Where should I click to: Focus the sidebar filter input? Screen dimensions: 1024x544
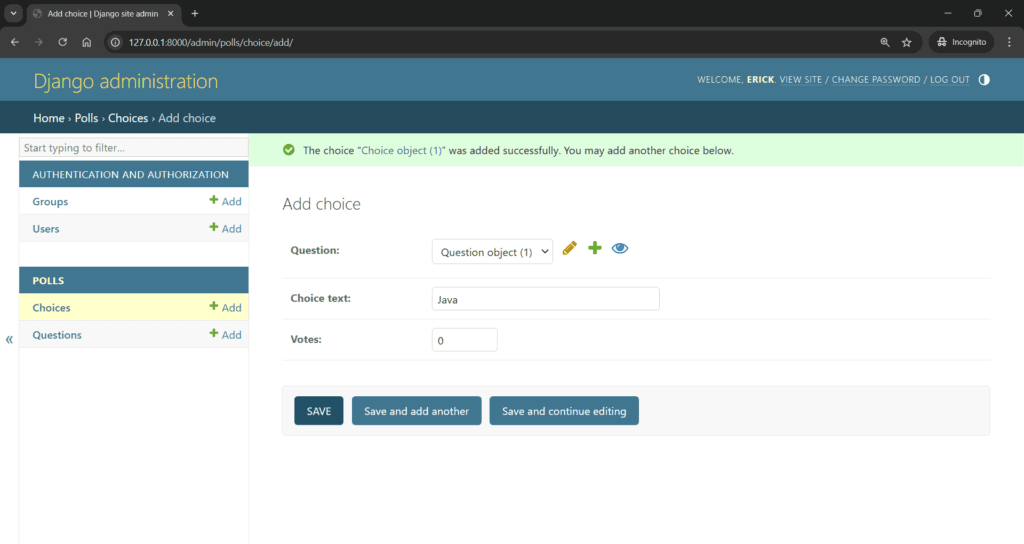click(134, 148)
